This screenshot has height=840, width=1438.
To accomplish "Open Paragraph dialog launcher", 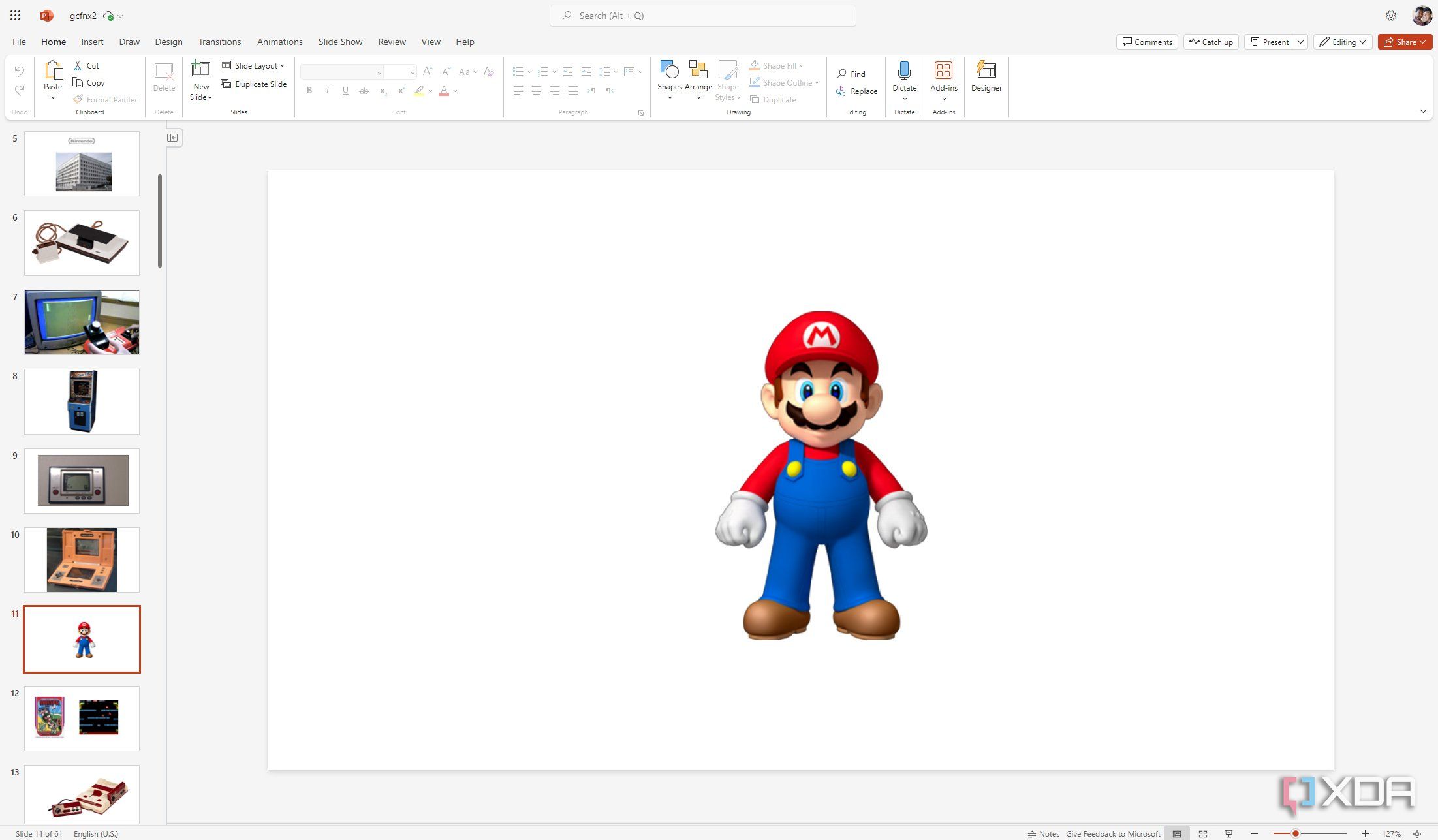I will 641,113.
